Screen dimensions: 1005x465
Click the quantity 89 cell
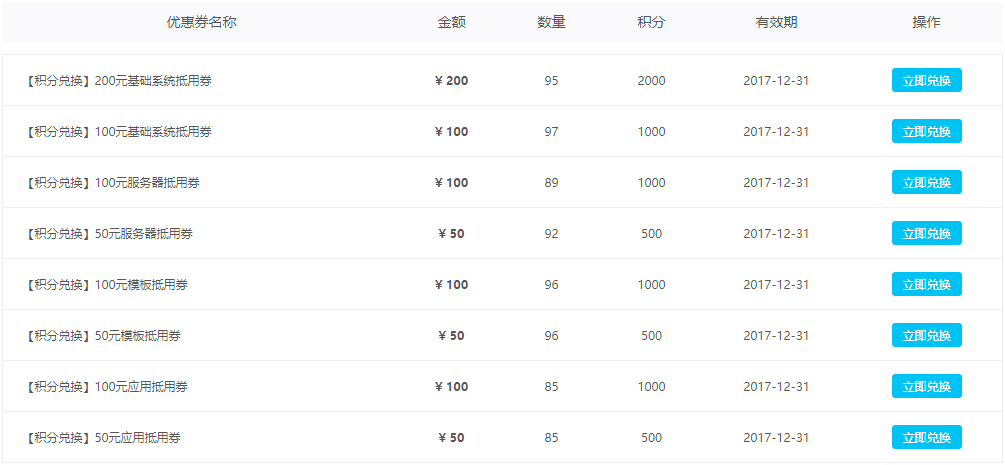[551, 183]
